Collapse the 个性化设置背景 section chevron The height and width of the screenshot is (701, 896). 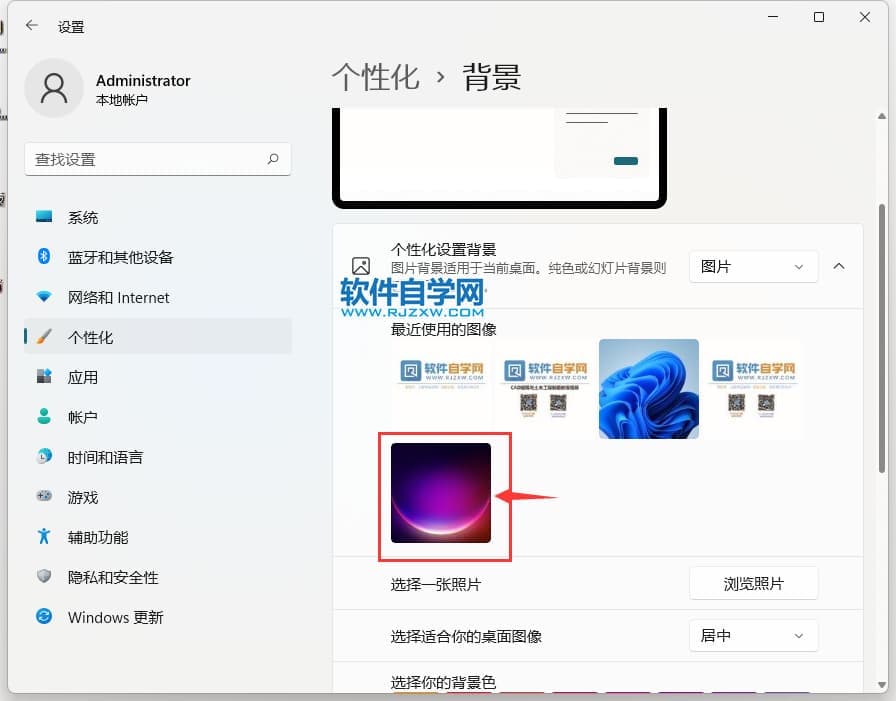click(x=839, y=266)
